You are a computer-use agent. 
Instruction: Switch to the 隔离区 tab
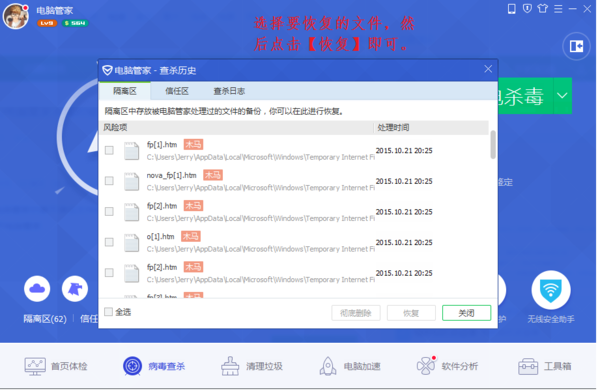[124, 91]
